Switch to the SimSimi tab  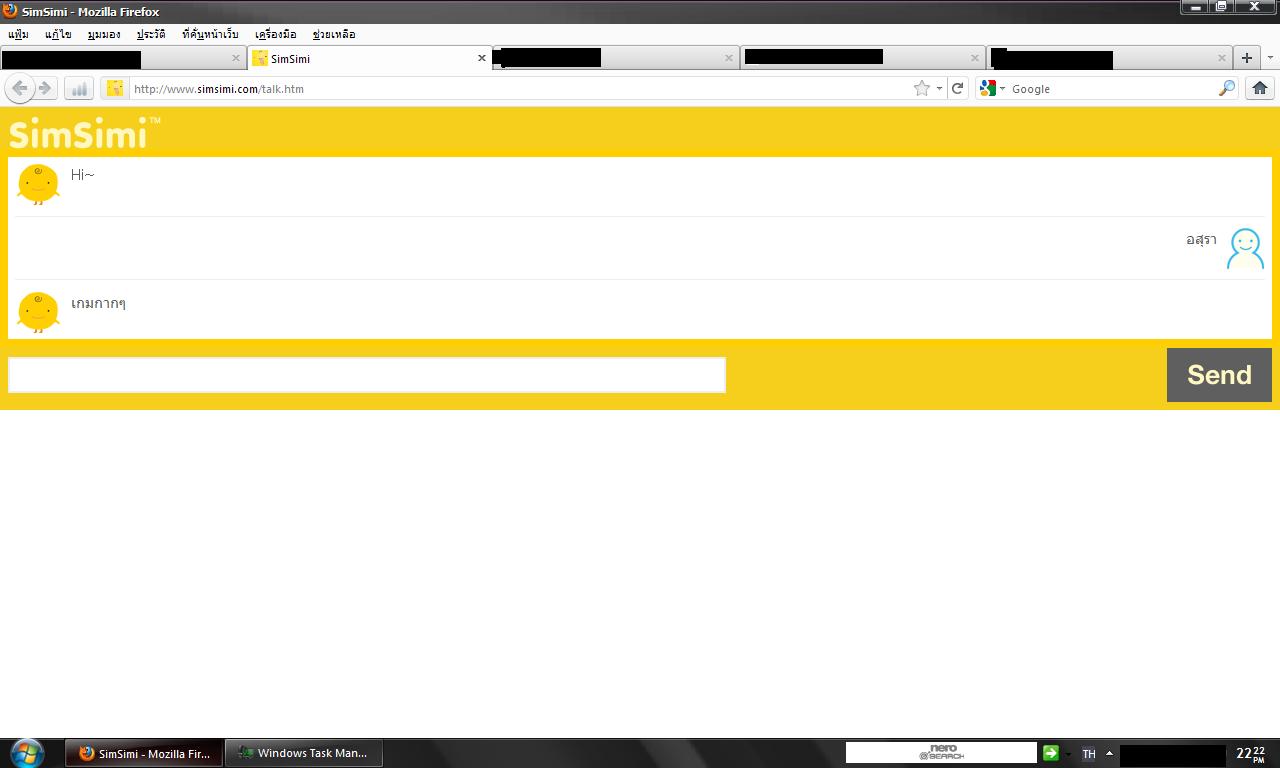369,58
